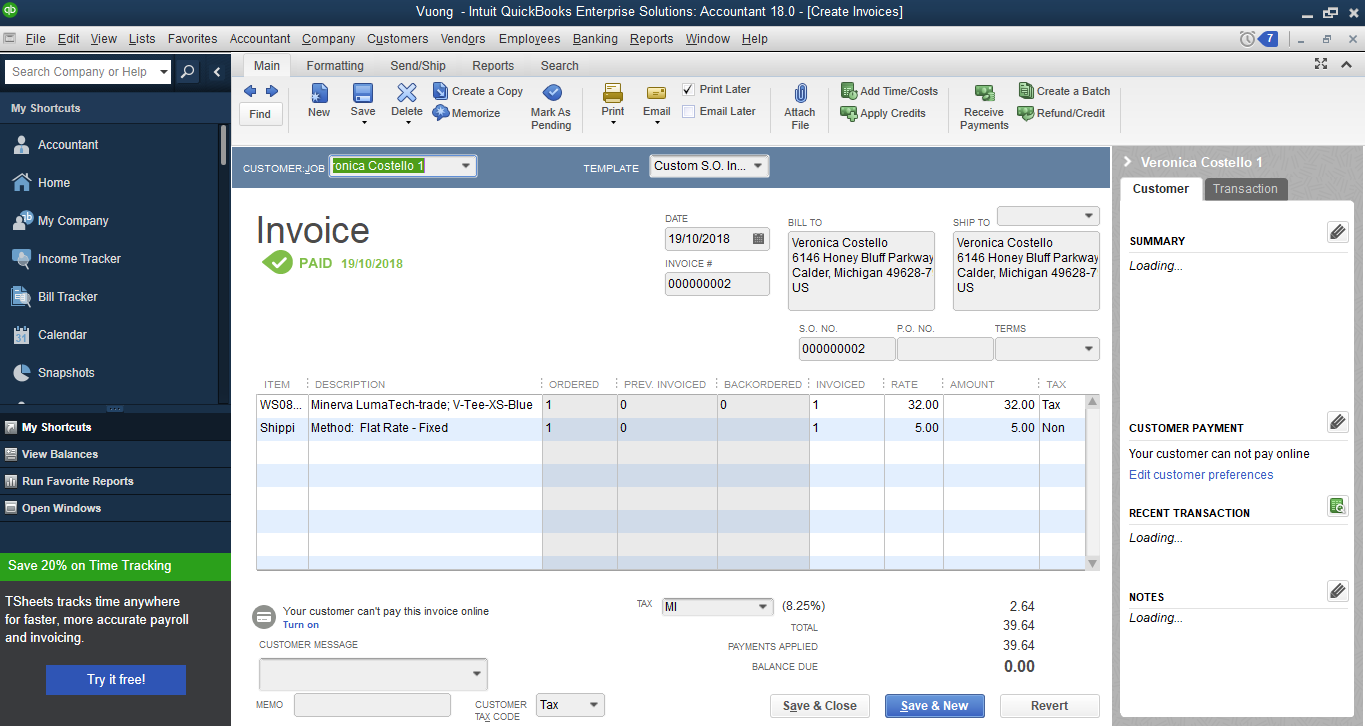Click the Create a Copy icon

click(x=441, y=91)
